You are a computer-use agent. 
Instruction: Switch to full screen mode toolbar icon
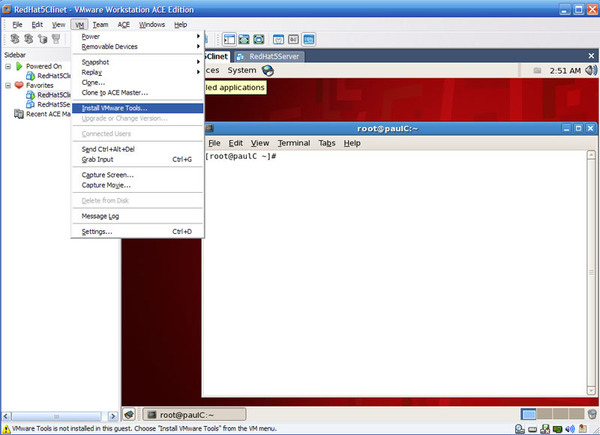pos(244,39)
